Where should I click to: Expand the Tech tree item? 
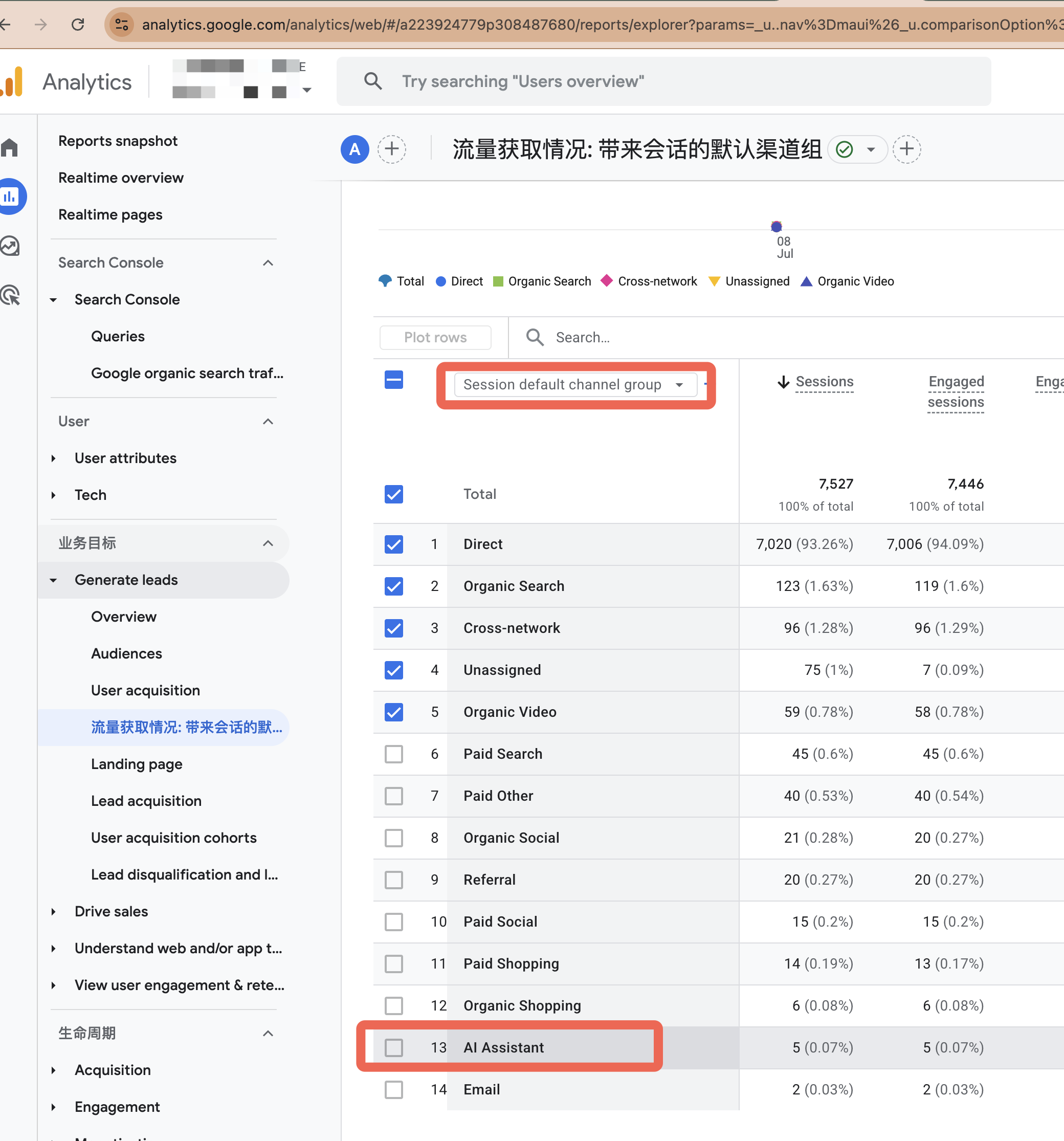point(53,495)
